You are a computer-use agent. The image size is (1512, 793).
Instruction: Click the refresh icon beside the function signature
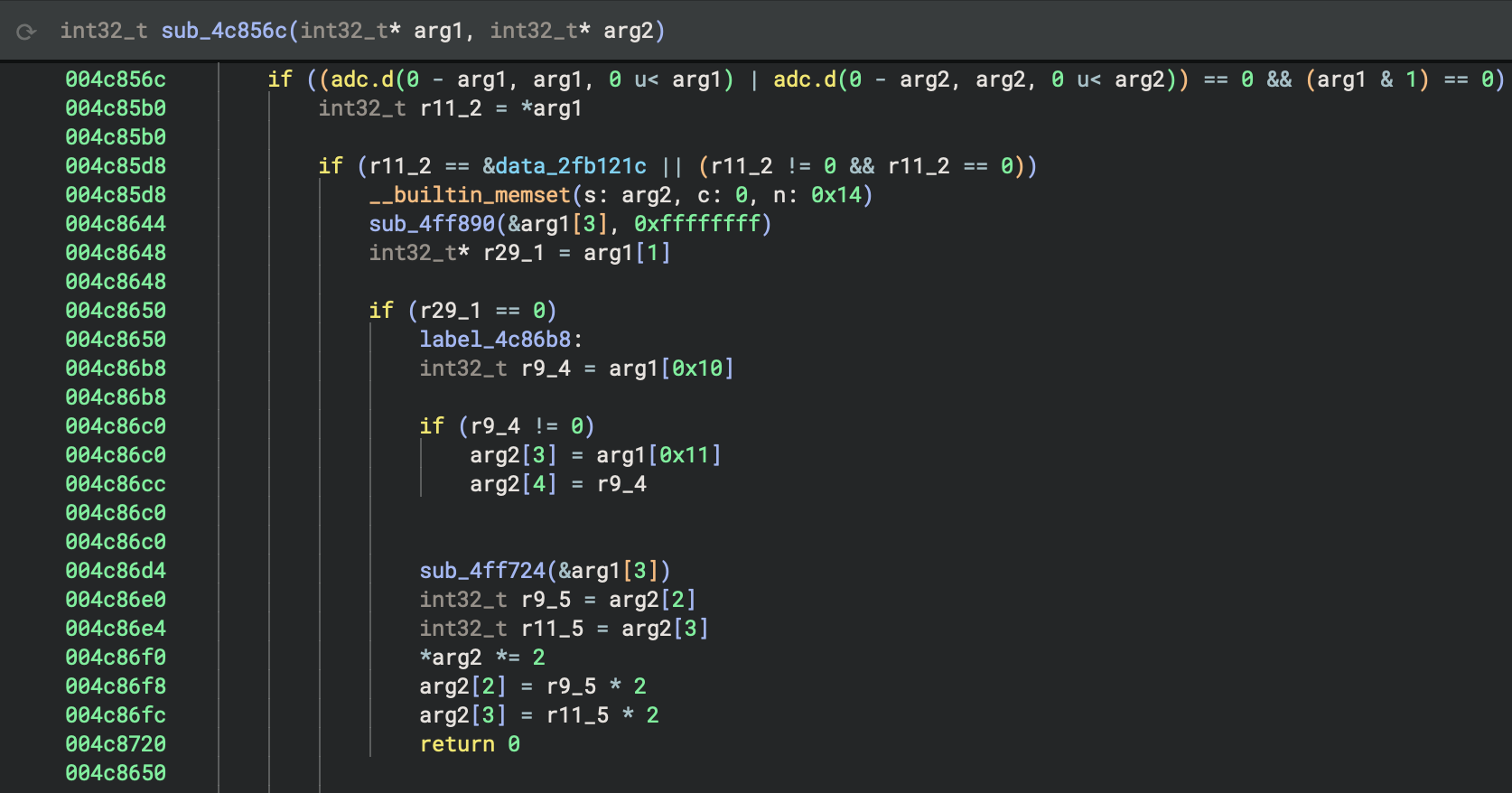tap(26, 32)
